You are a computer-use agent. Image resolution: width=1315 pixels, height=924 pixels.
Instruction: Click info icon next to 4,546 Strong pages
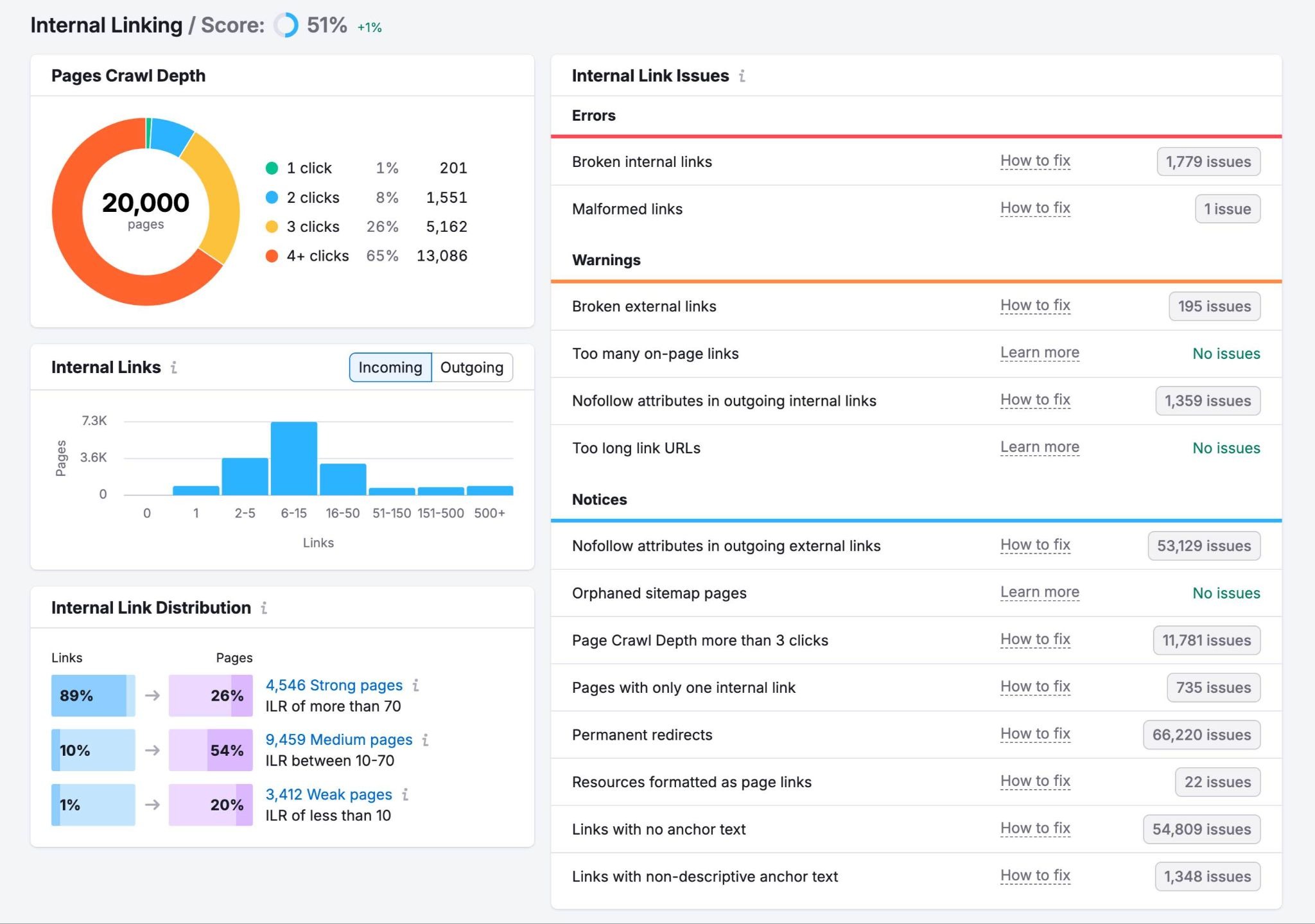[x=416, y=685]
